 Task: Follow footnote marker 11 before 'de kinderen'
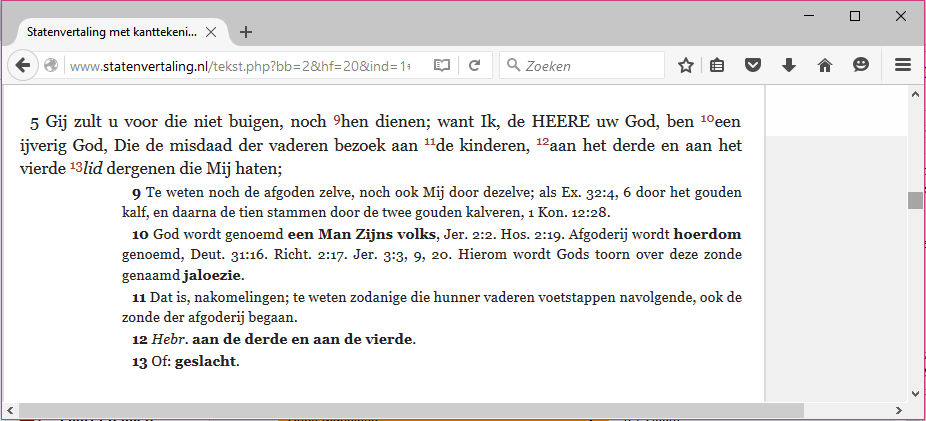(430, 142)
